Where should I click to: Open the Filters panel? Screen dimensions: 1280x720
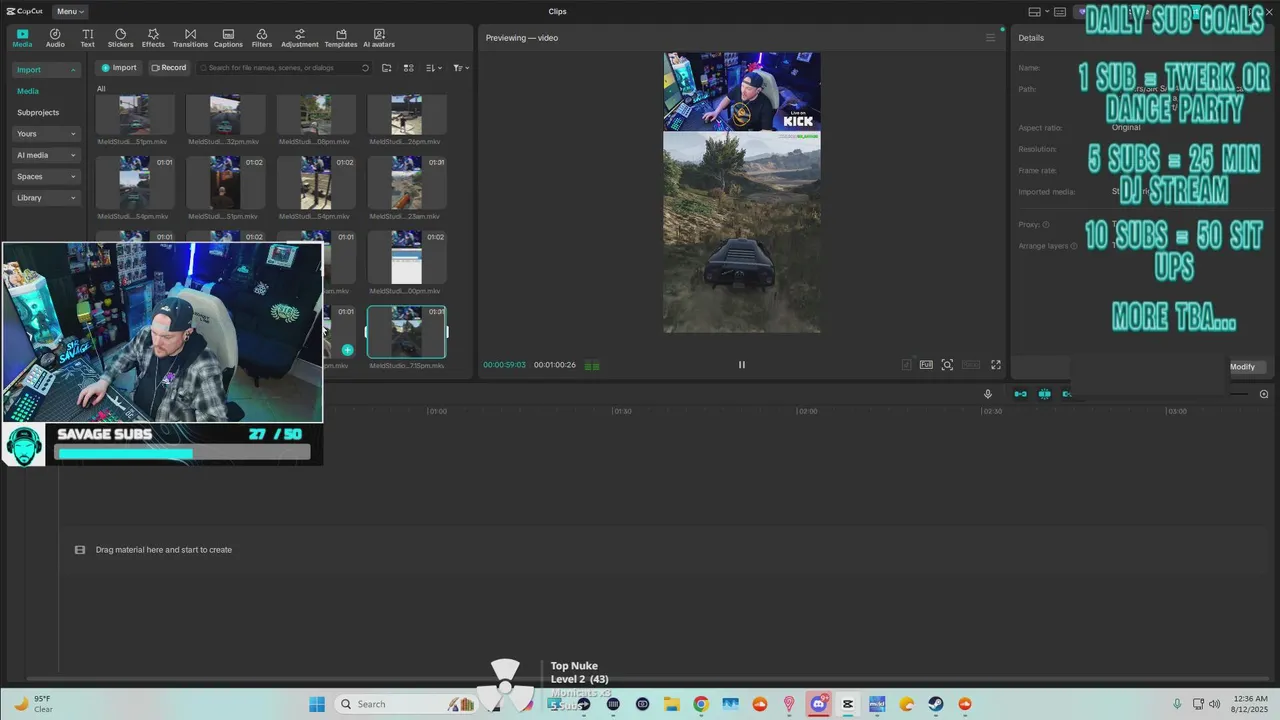pos(262,38)
